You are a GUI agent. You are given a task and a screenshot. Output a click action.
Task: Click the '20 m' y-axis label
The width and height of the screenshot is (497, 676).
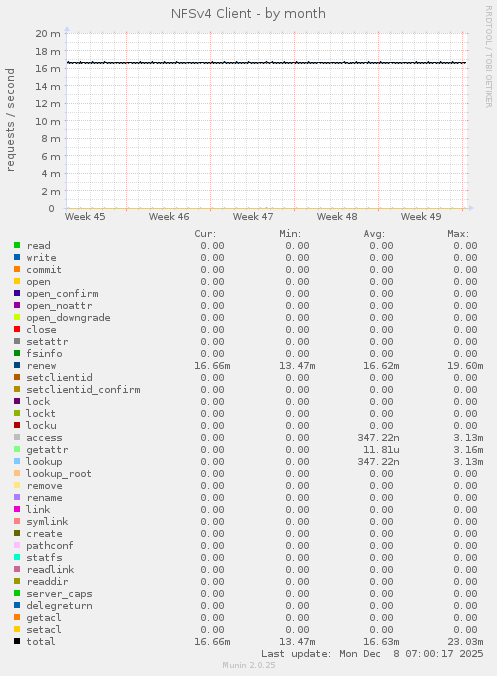[x=48, y=33]
